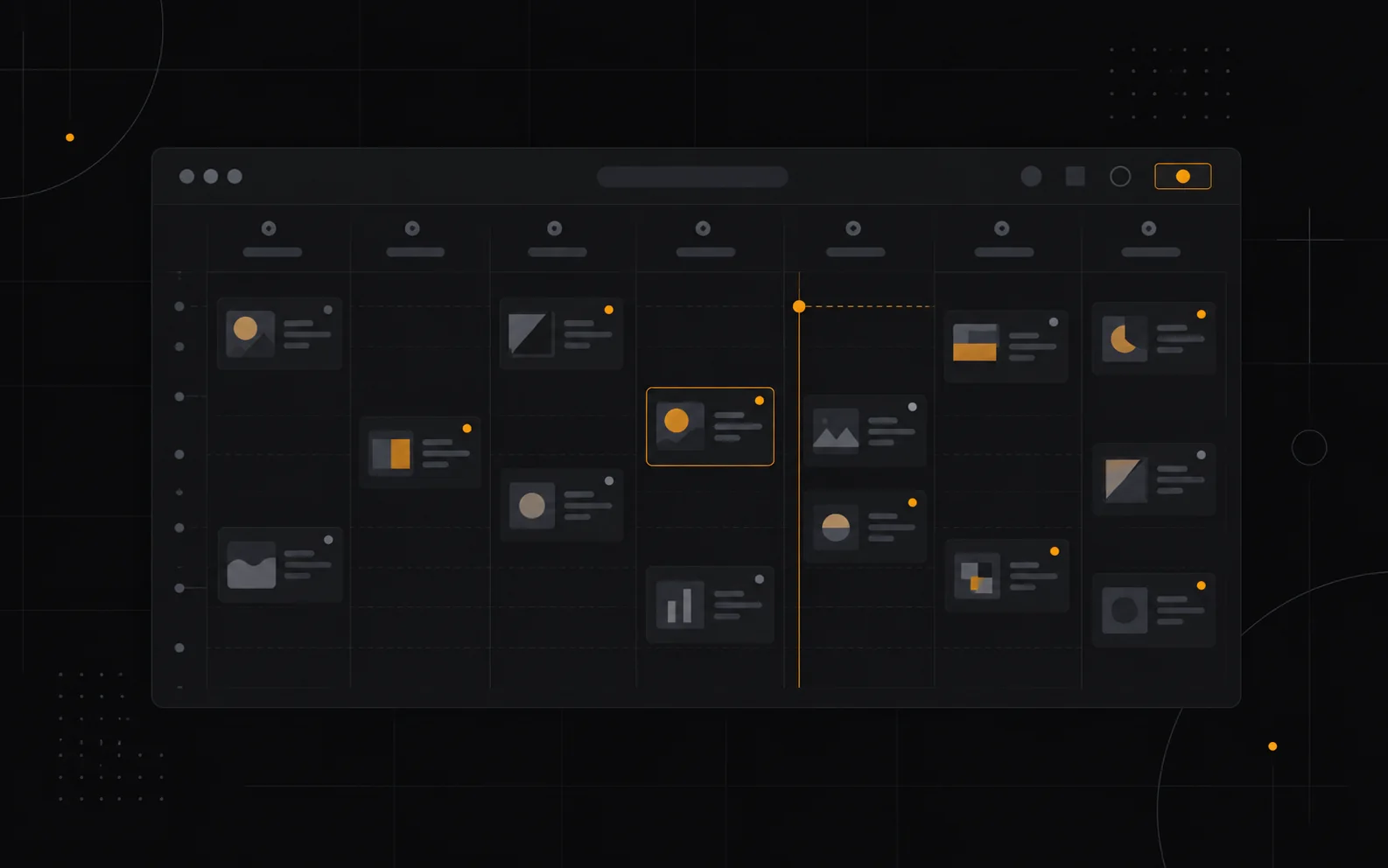The width and height of the screenshot is (1388, 868).
Task: Toggle the orange status dot on overlapping squares card
Action: (1055, 551)
